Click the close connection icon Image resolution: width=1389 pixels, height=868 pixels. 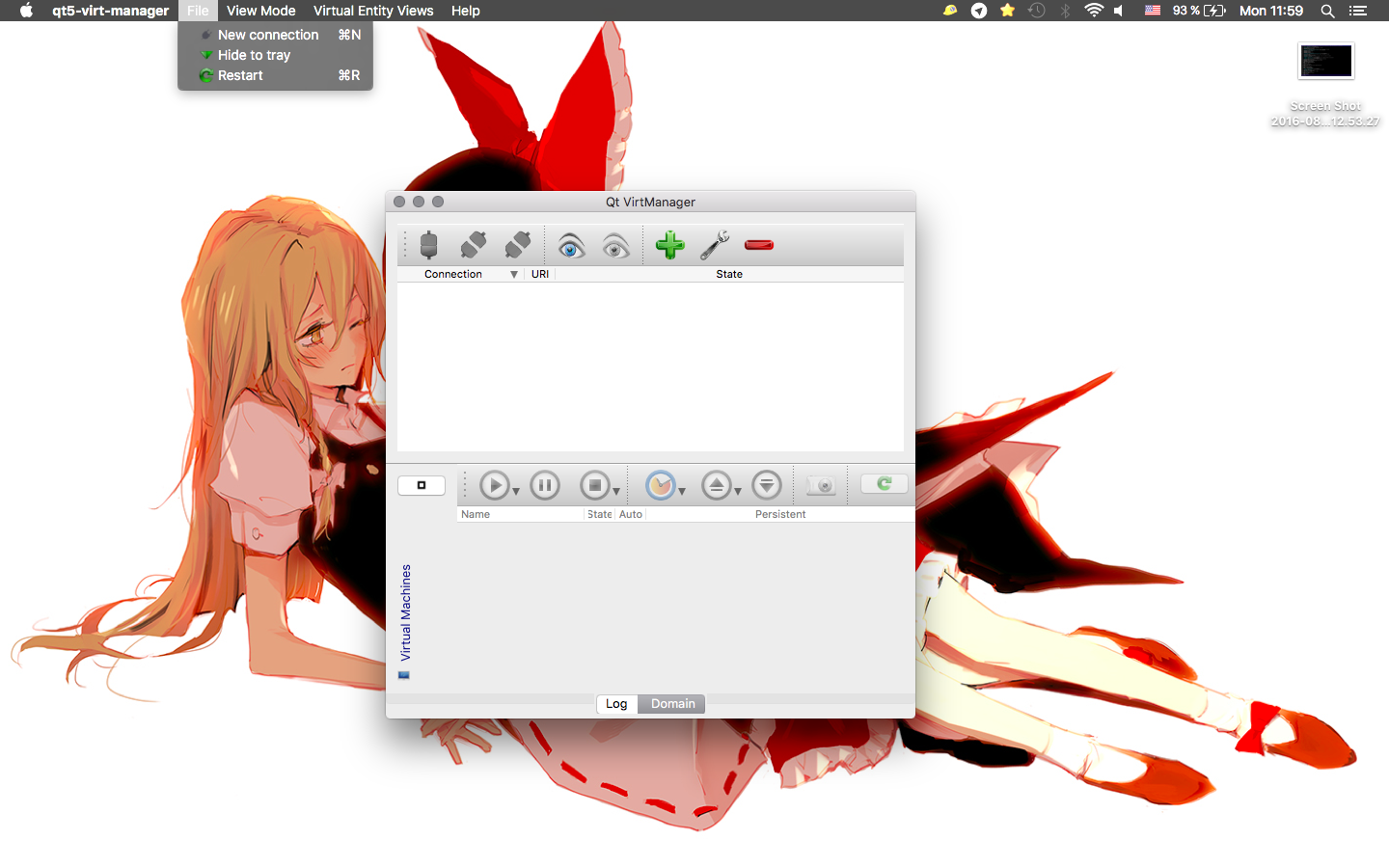click(x=518, y=245)
